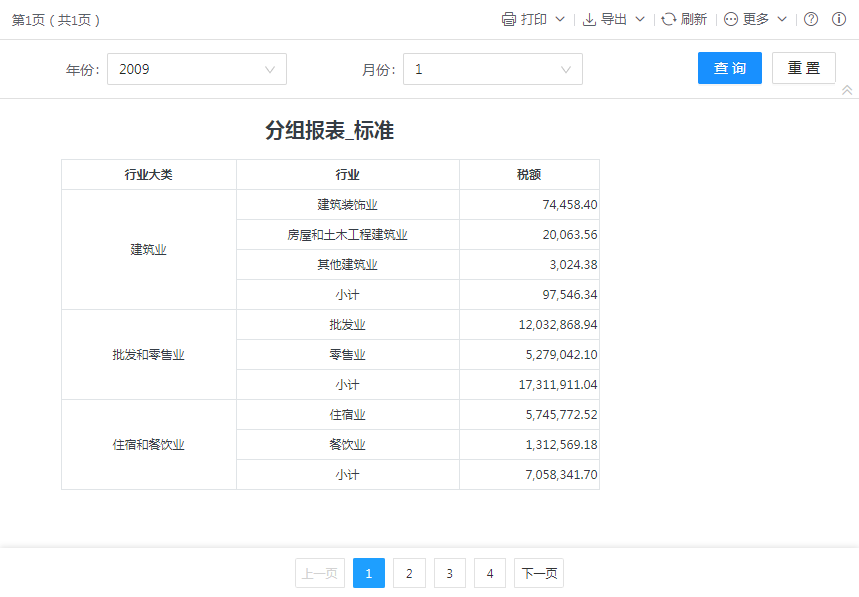Go to page 2 in pagination
Image resolution: width=859 pixels, height=597 pixels.
[x=409, y=573]
